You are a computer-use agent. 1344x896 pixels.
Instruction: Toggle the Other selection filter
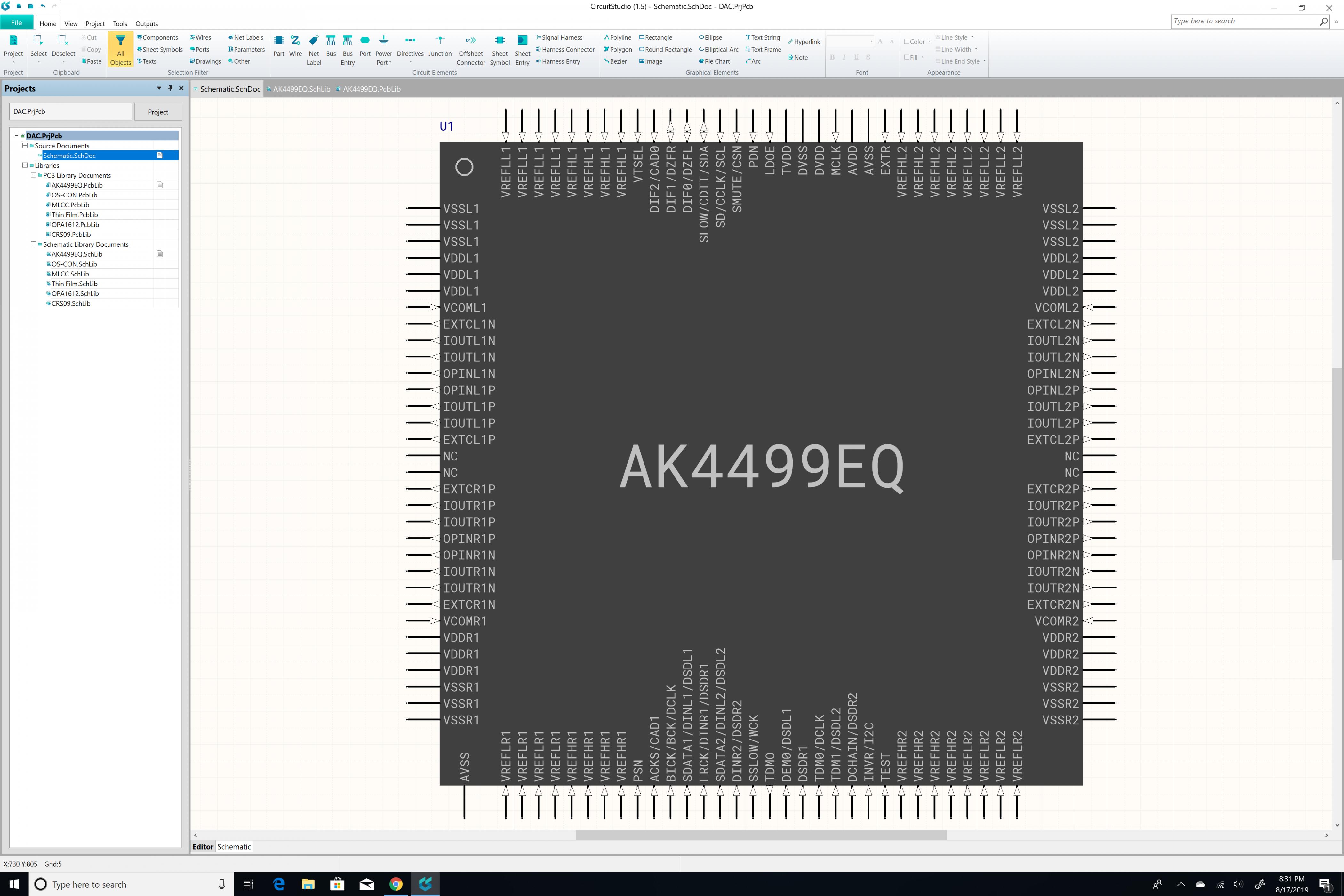point(239,61)
